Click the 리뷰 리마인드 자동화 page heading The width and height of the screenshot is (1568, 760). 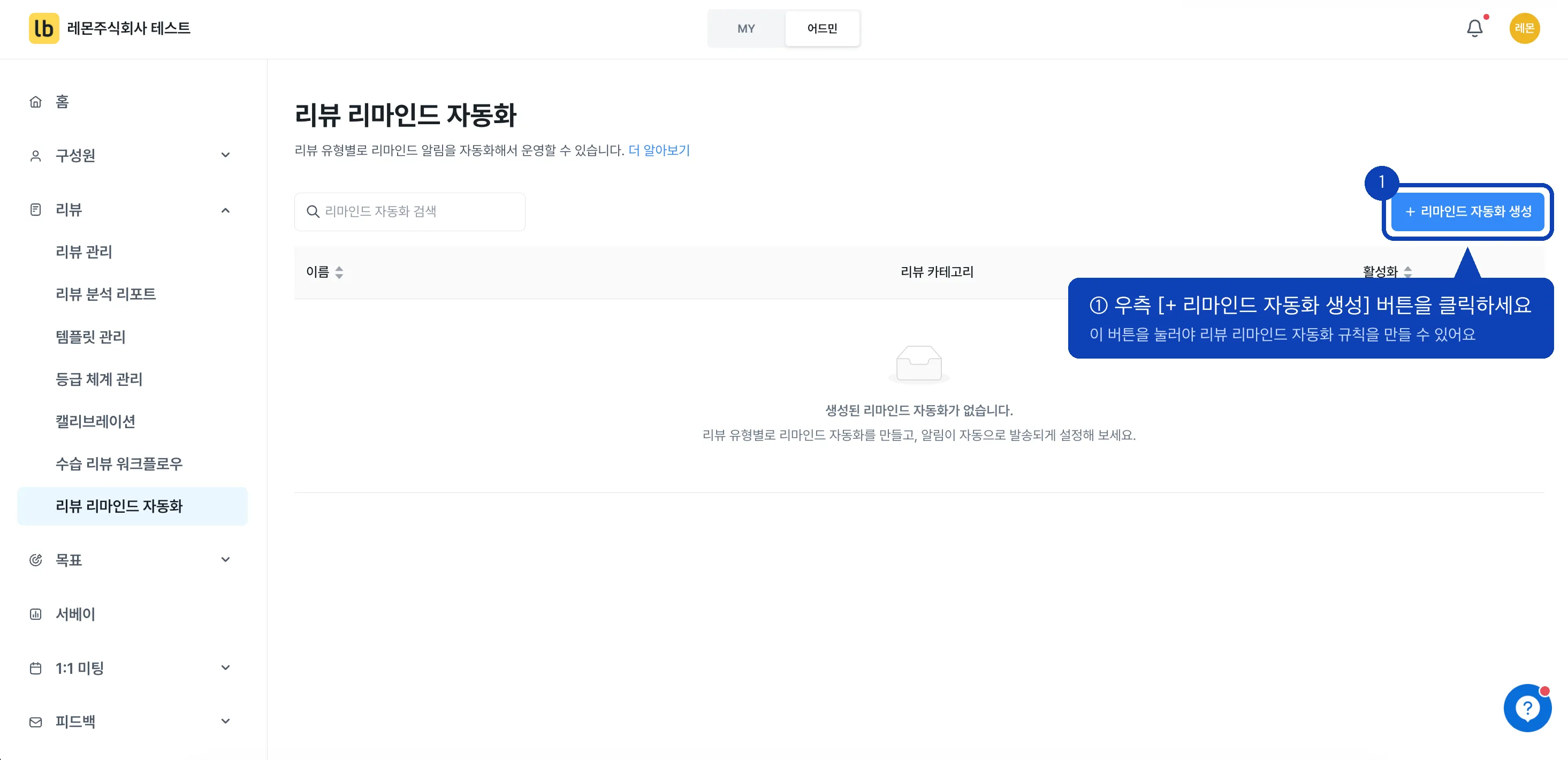click(406, 115)
